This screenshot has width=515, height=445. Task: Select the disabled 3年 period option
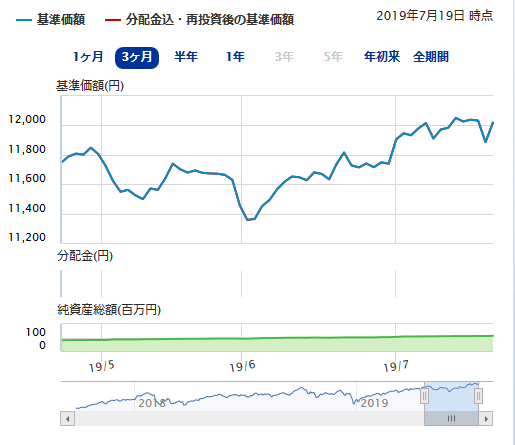(284, 57)
